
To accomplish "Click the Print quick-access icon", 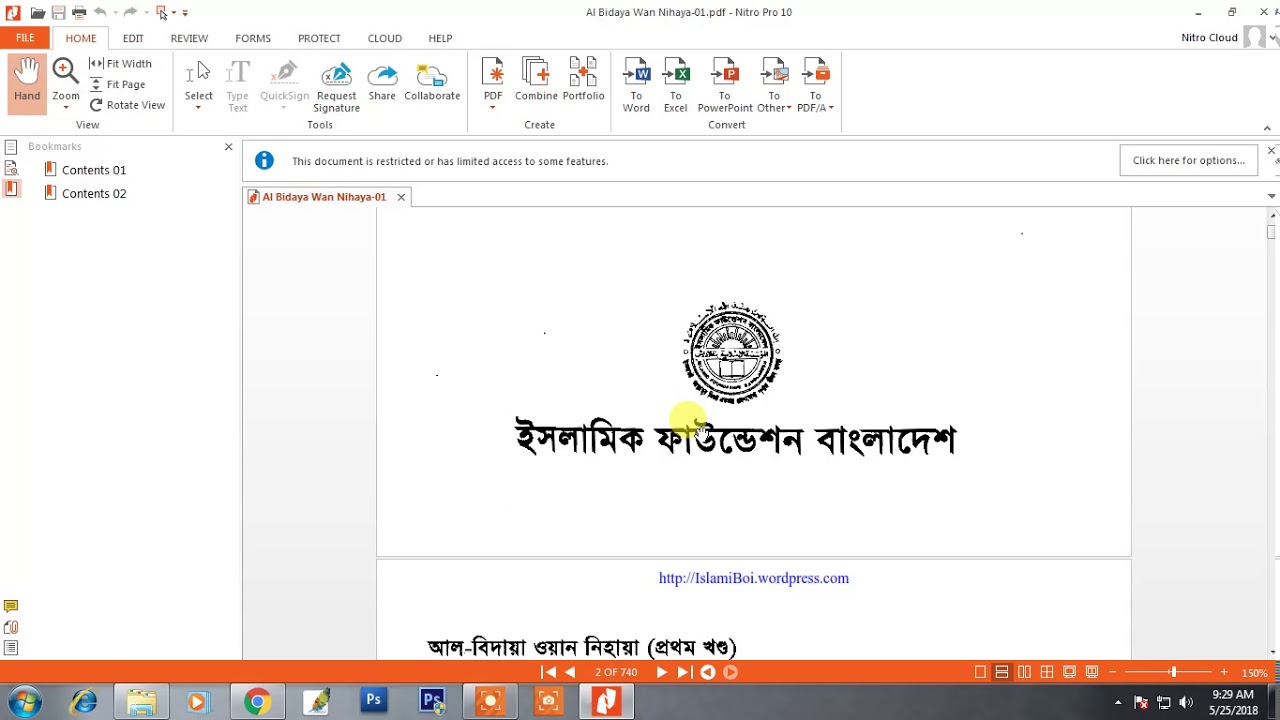I will pyautogui.click(x=79, y=13).
